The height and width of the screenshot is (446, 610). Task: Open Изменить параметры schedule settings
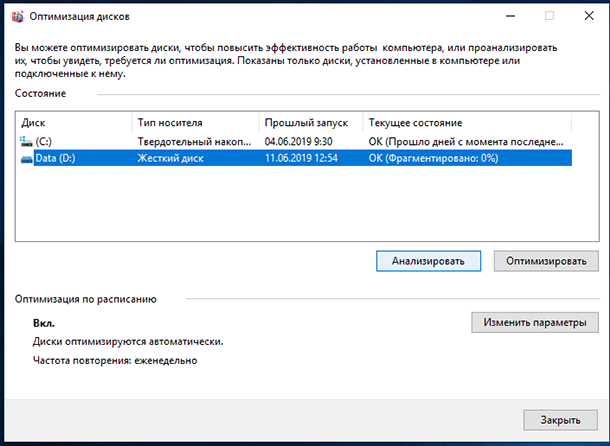pos(535,322)
